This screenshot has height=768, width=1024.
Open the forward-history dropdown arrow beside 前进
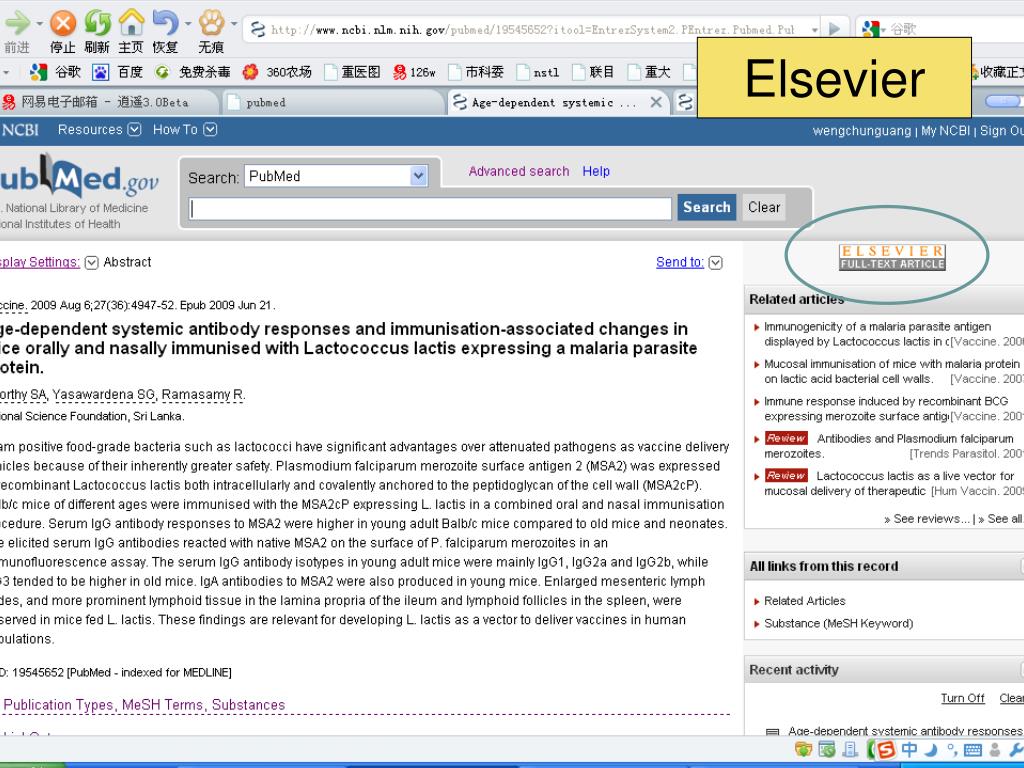point(39,24)
